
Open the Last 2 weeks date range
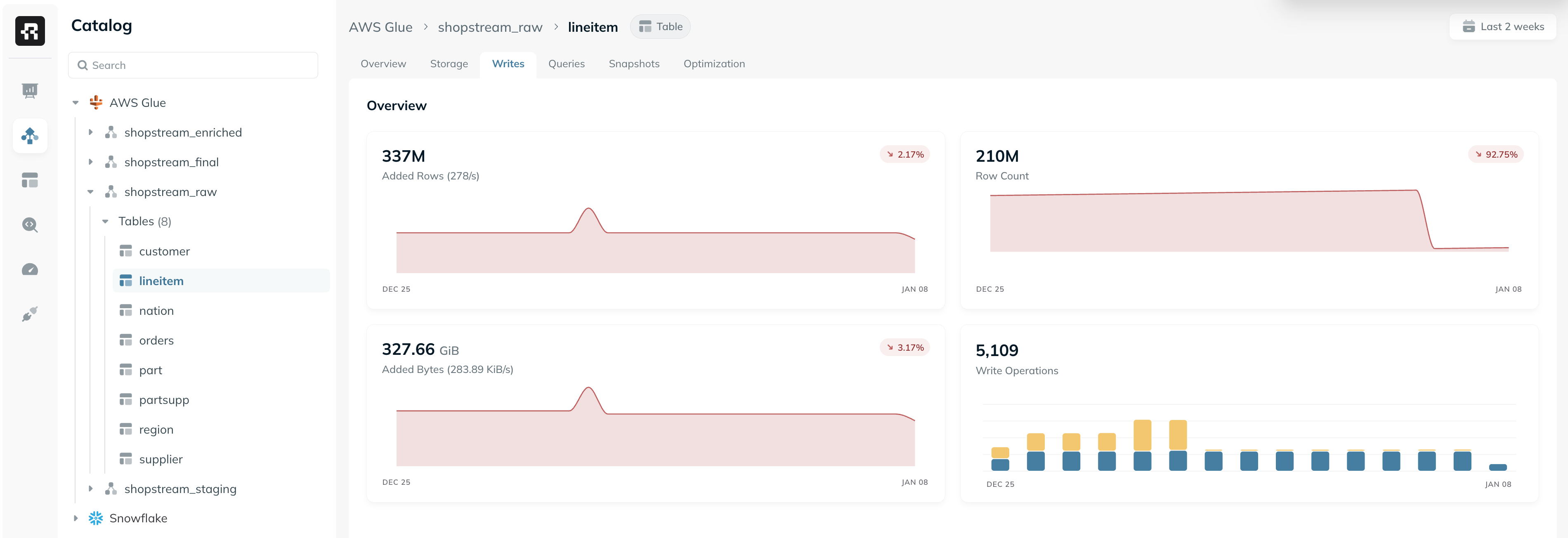tap(1503, 27)
